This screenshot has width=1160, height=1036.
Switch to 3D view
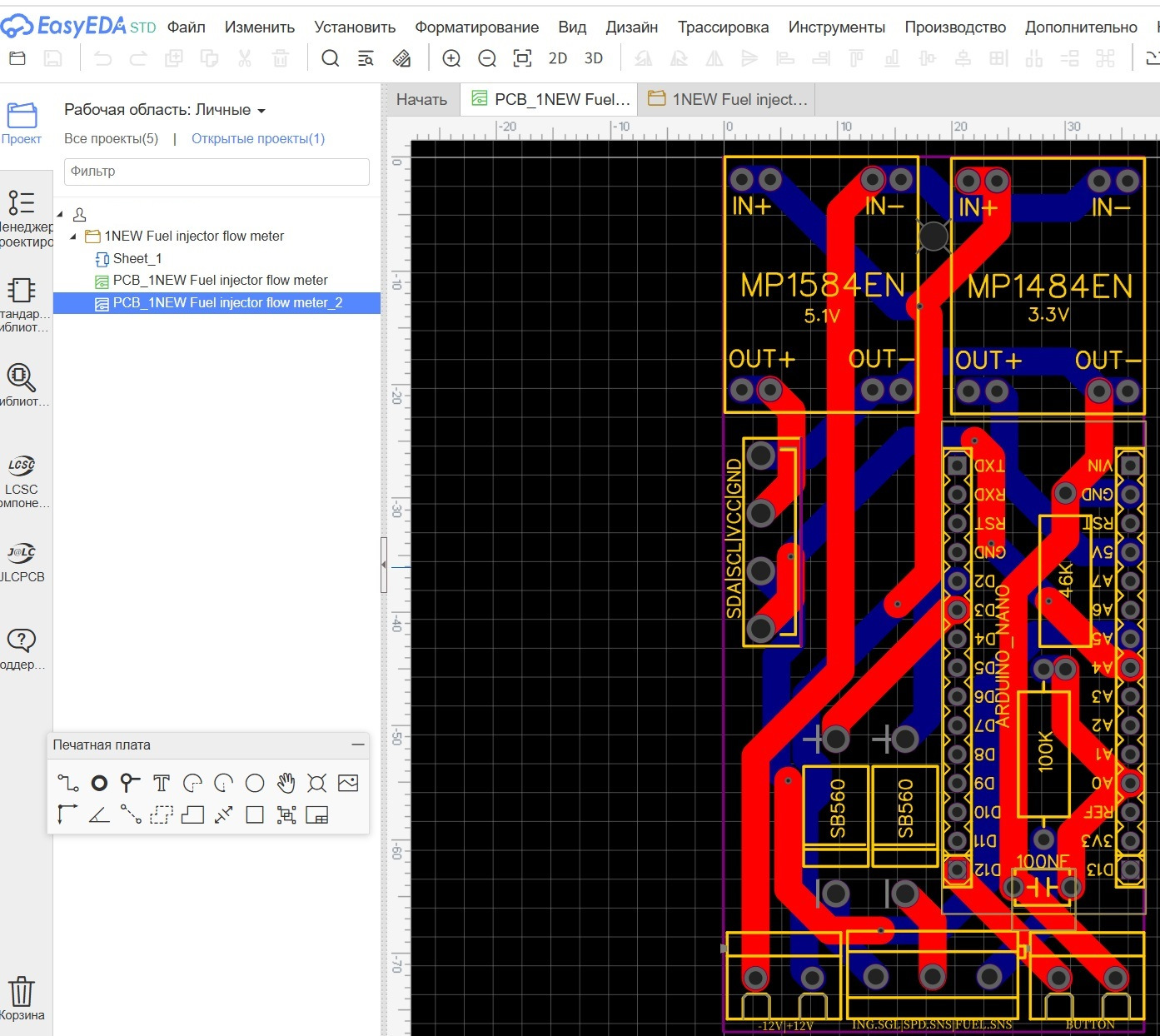[594, 58]
